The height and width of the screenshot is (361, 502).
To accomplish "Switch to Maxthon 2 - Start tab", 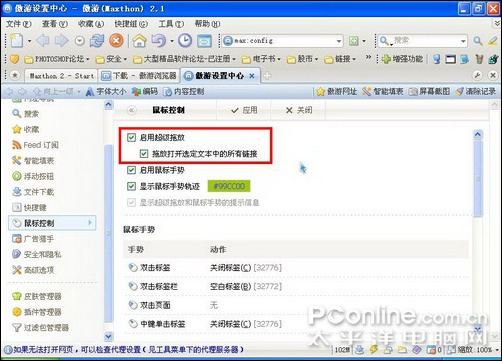I will 61,76.
